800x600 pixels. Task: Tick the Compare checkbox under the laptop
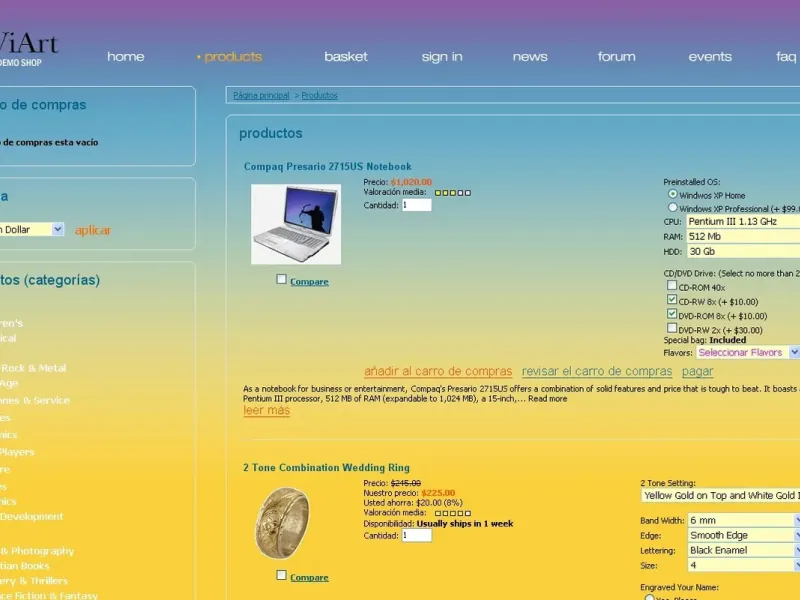pos(281,279)
